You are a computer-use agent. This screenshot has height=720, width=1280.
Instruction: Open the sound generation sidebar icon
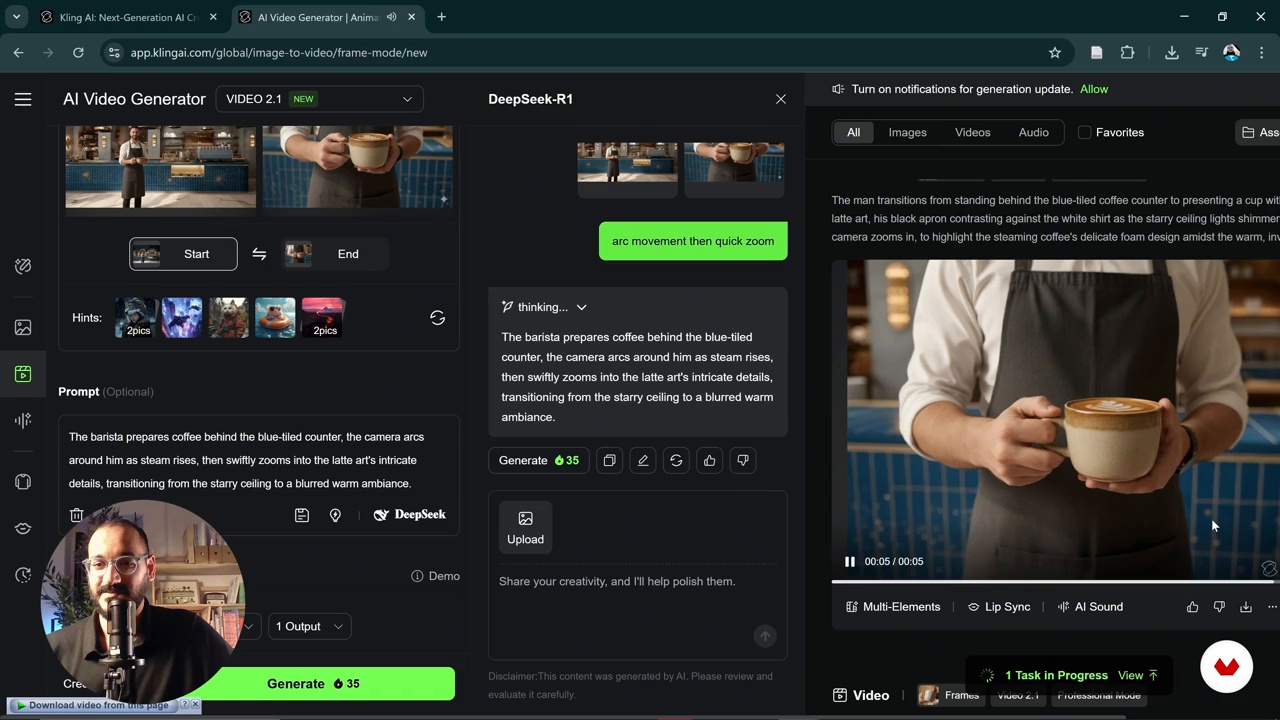tap(23, 420)
